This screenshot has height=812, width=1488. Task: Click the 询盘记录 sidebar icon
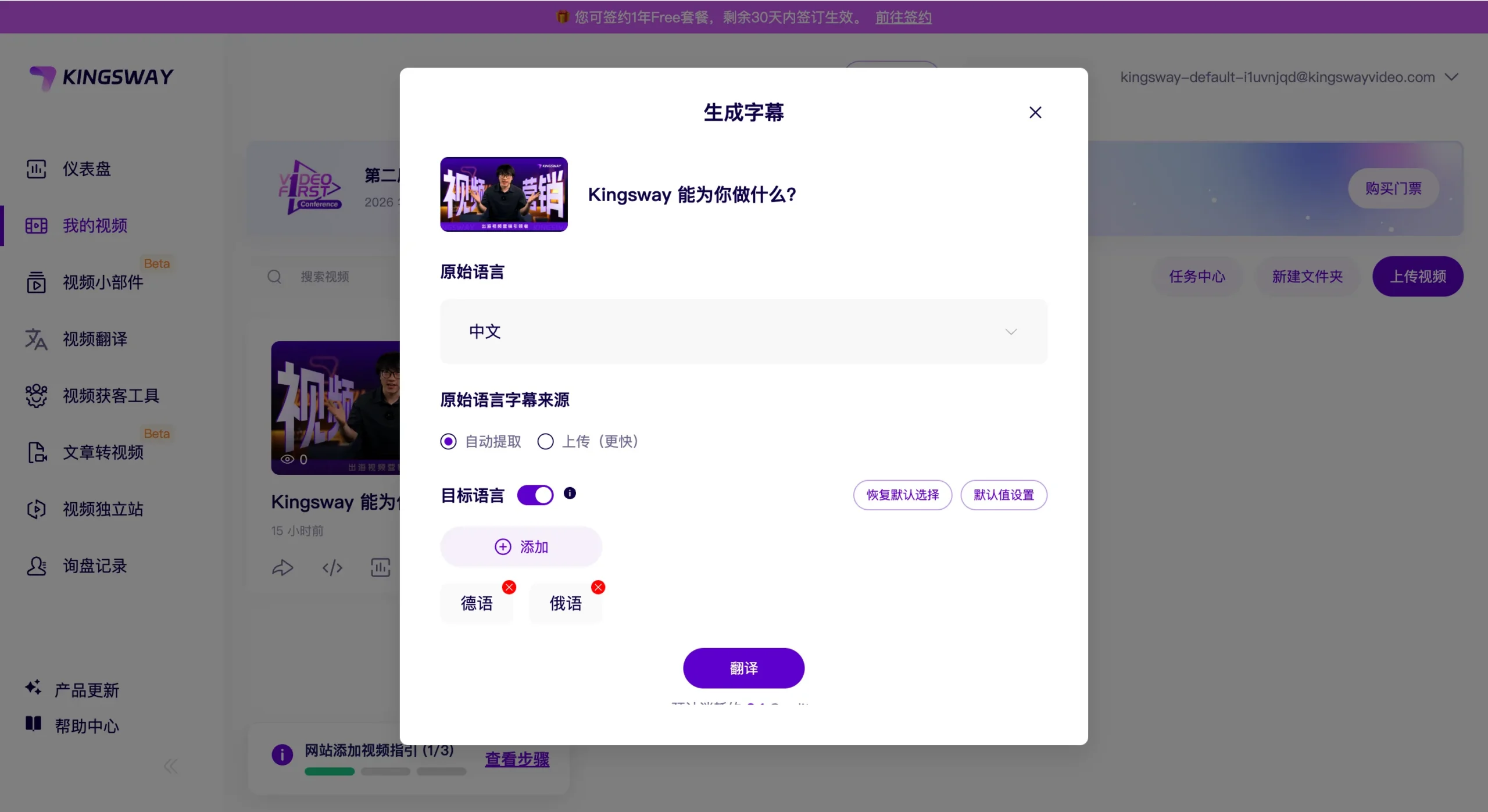click(36, 566)
